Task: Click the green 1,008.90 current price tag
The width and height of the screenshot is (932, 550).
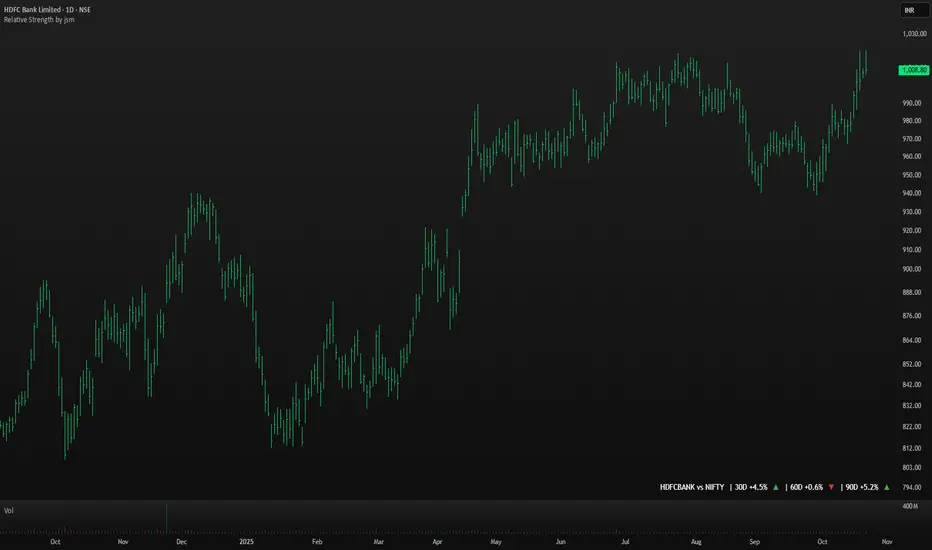Action: click(914, 70)
